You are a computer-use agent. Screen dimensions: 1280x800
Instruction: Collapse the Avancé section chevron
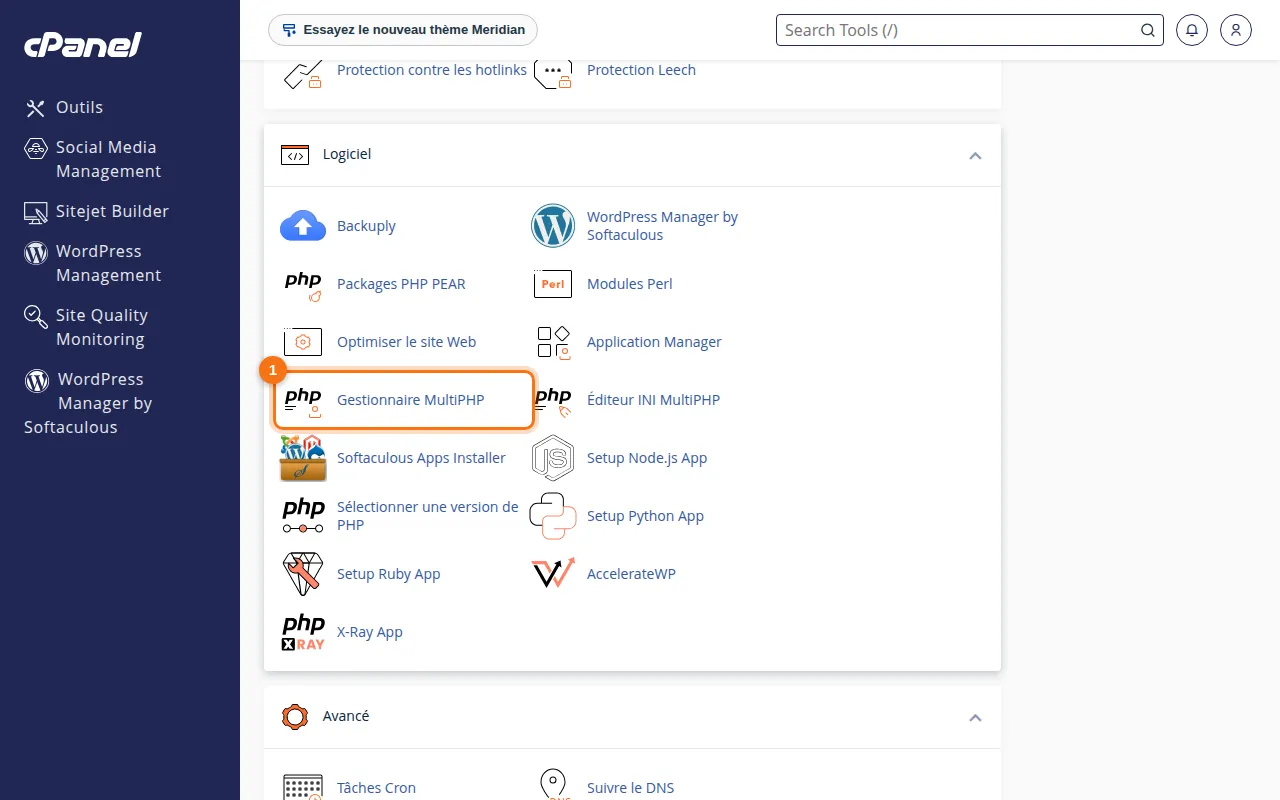pyautogui.click(x=975, y=718)
